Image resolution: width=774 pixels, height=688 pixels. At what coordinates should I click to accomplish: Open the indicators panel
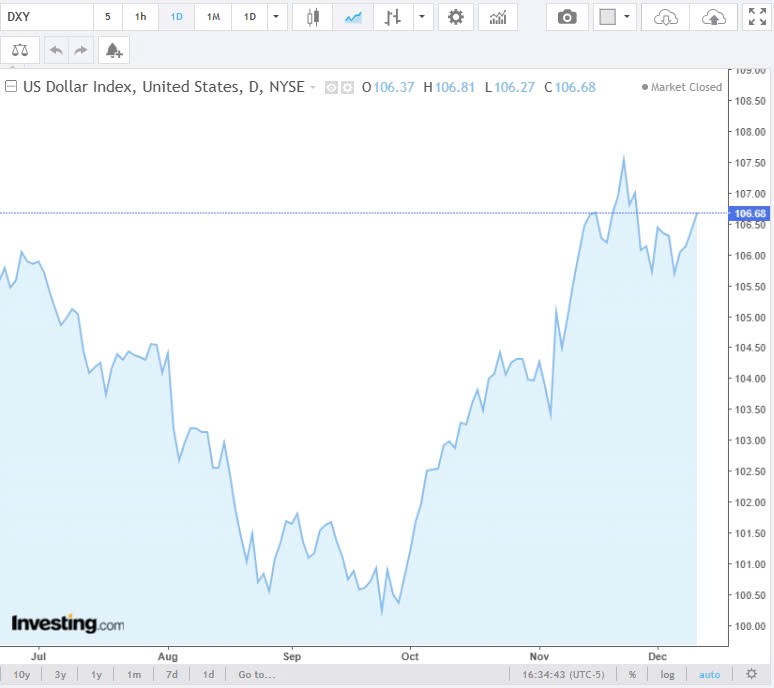[x=497, y=17]
